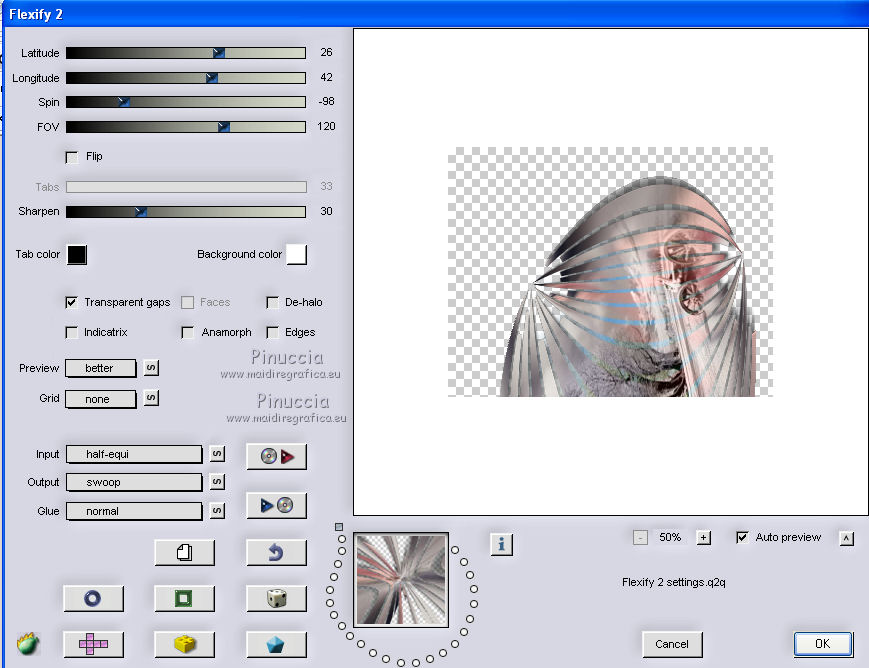Disable the Transparent gaps checkbox
The image size is (869, 668).
(72, 302)
